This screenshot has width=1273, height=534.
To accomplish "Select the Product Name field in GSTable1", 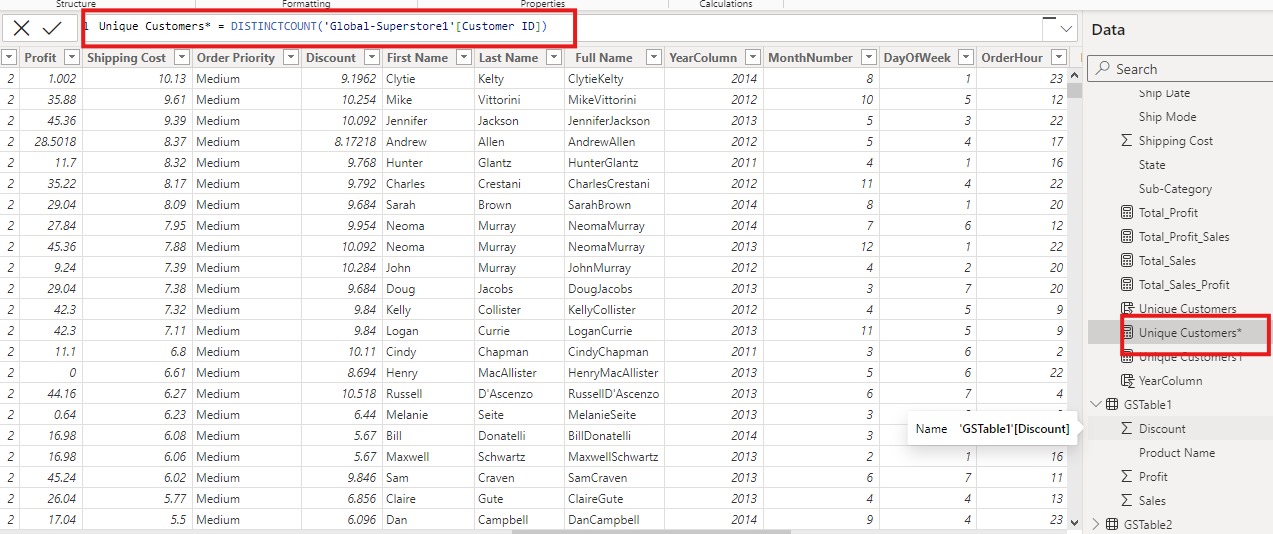I will coord(1176,453).
